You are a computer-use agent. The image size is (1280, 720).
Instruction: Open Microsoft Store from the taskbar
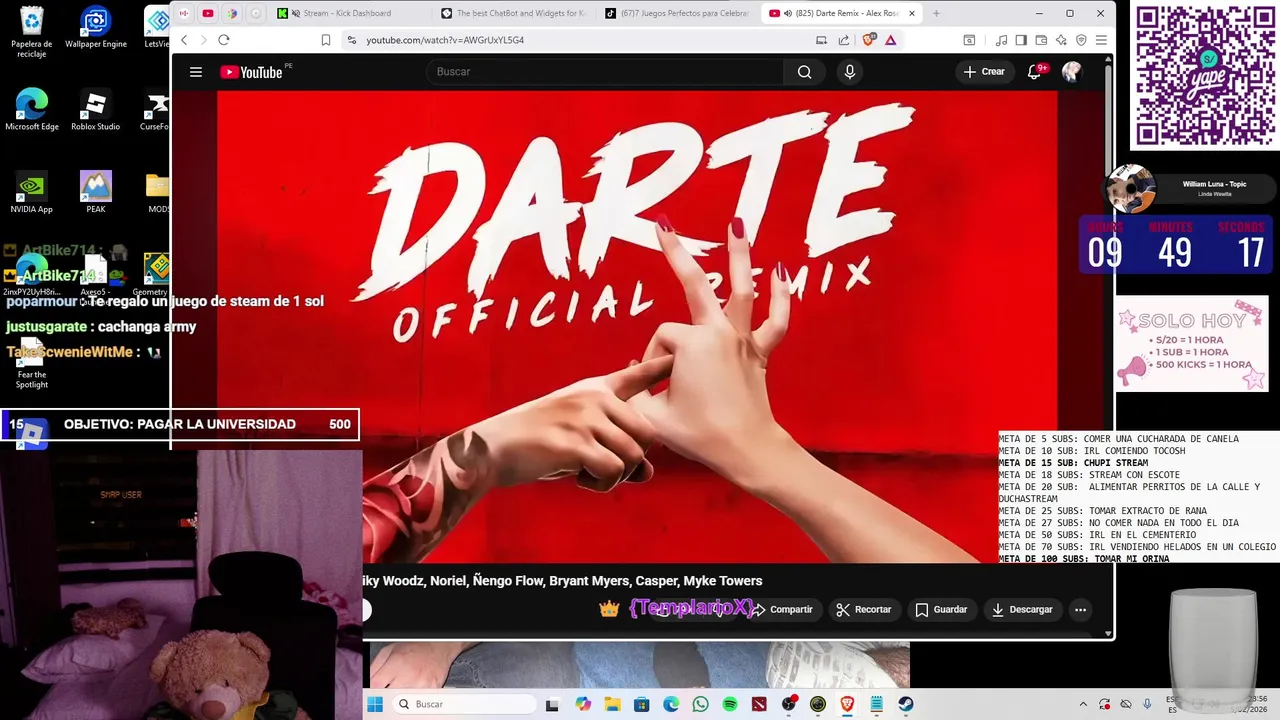click(x=641, y=704)
